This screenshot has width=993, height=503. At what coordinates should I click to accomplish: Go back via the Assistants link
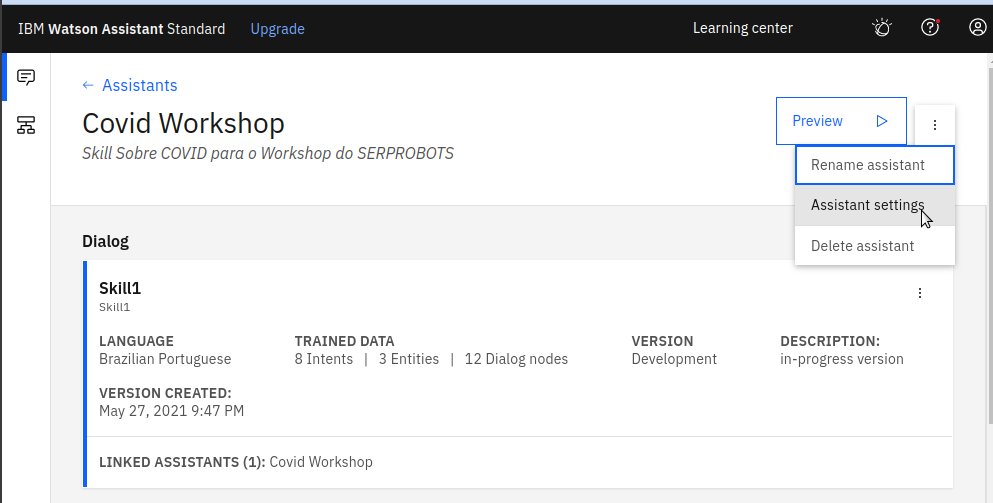[x=140, y=86]
